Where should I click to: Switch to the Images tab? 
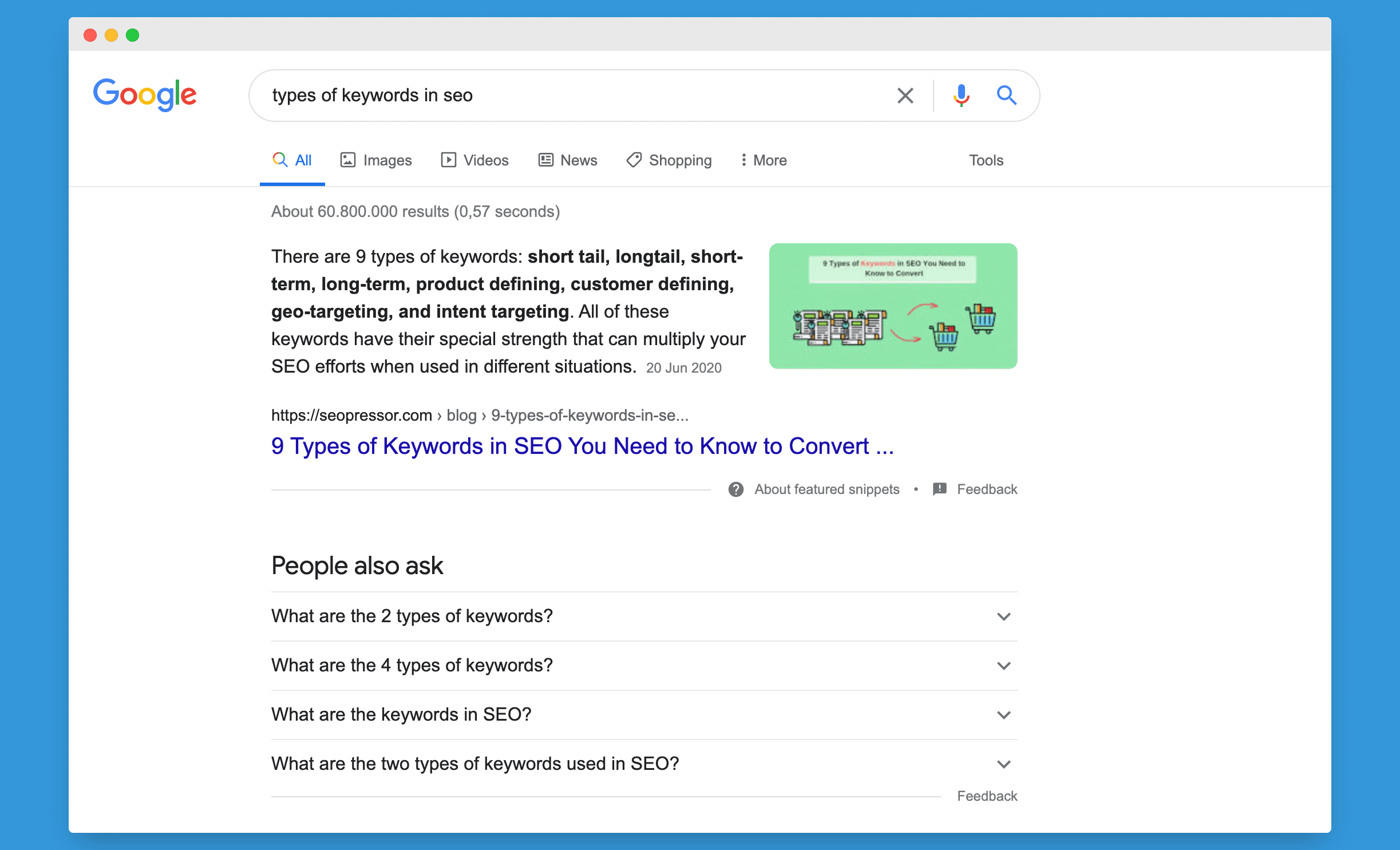click(376, 161)
